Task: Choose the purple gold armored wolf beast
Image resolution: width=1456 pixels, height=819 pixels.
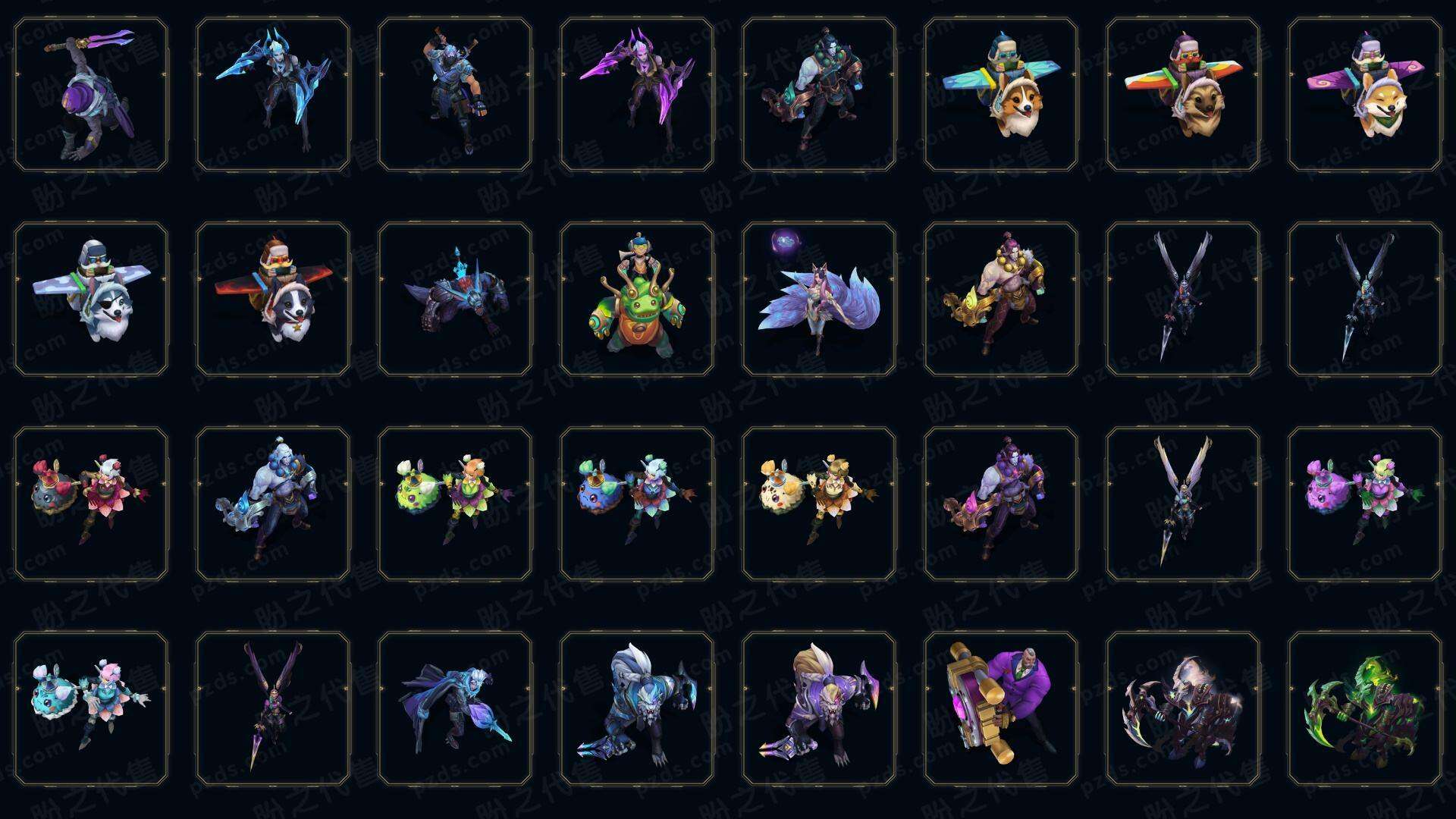Action: [x=819, y=708]
